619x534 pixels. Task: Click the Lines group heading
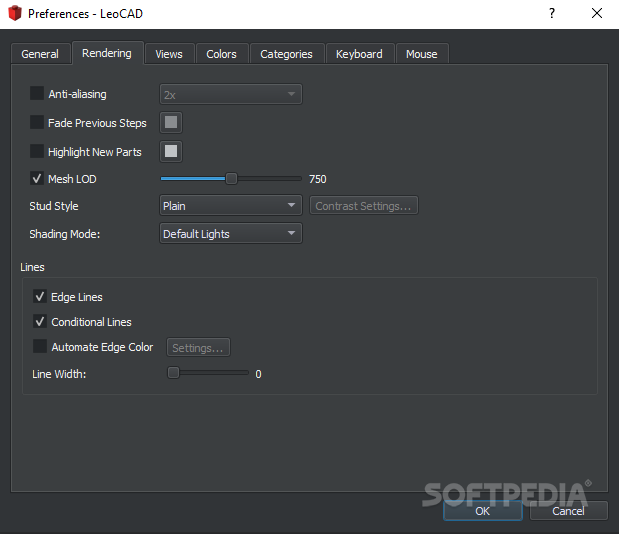(32, 267)
